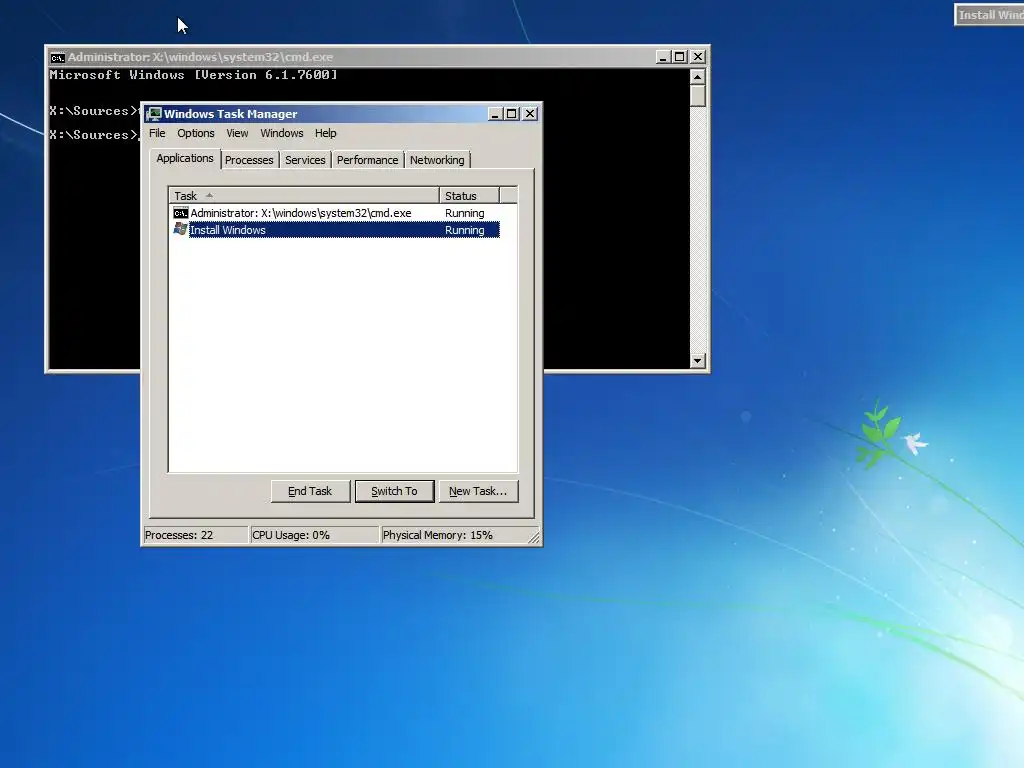Sort the list by Status column header
The height and width of the screenshot is (768, 1024).
point(469,196)
